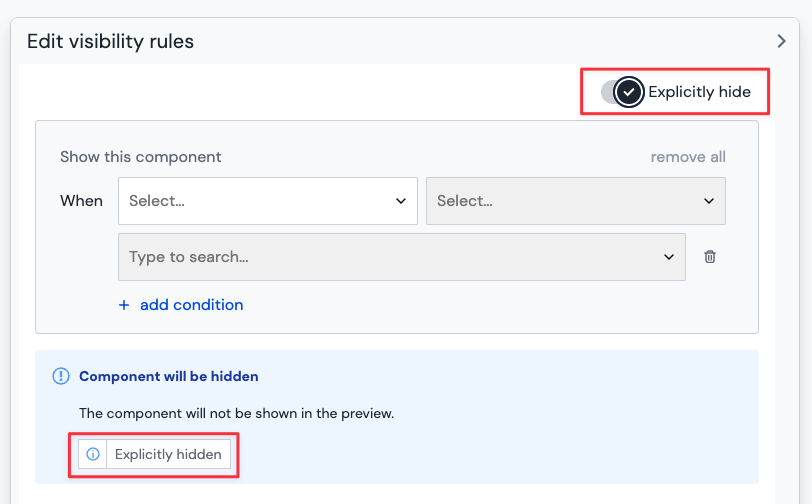Open the grayed-out second Select dropdown

click(x=562, y=201)
